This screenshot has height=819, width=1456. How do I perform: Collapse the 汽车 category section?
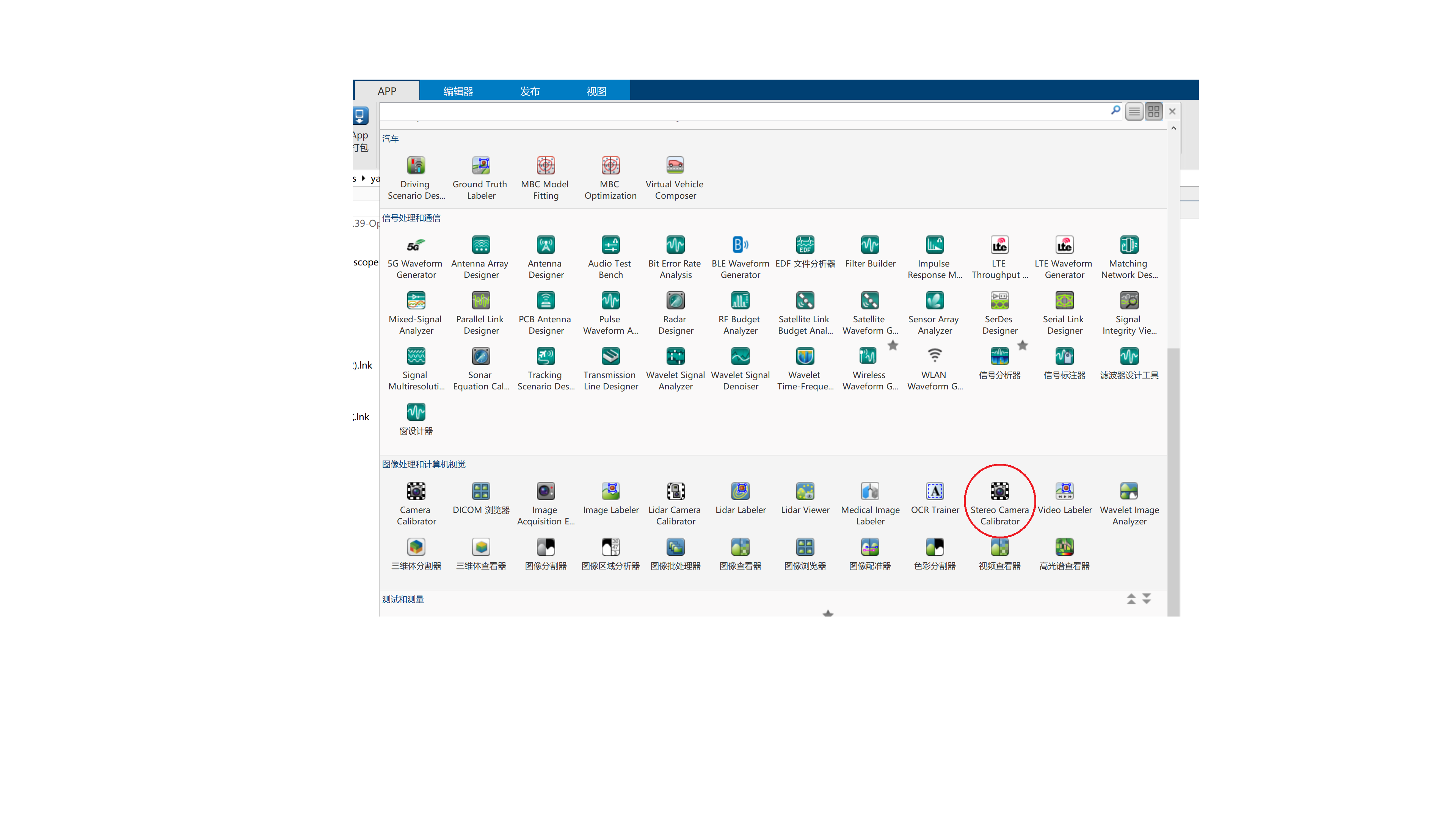[x=390, y=138]
